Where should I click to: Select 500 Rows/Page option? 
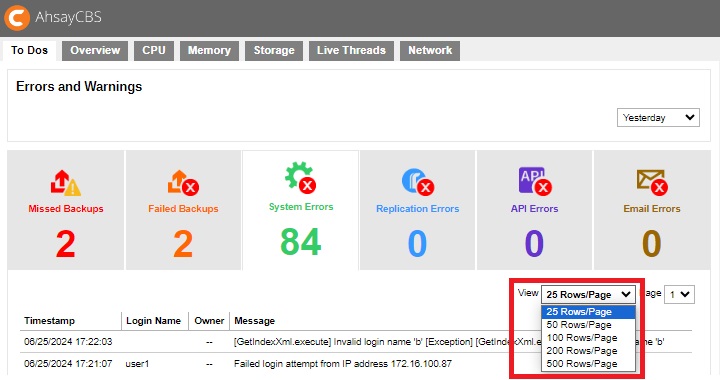(588, 364)
